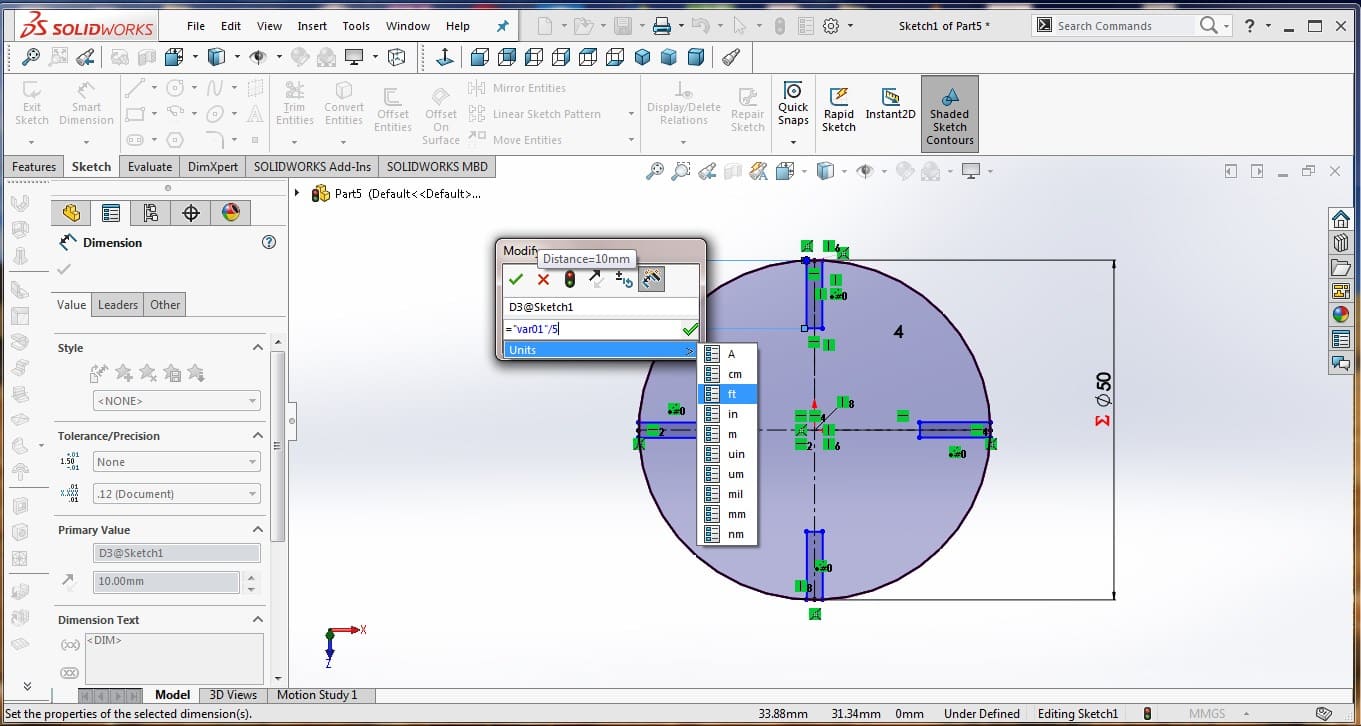Viewport: 1361px width, 726px height.
Task: Open the .12 (Document) precision dropdown
Action: click(x=176, y=494)
